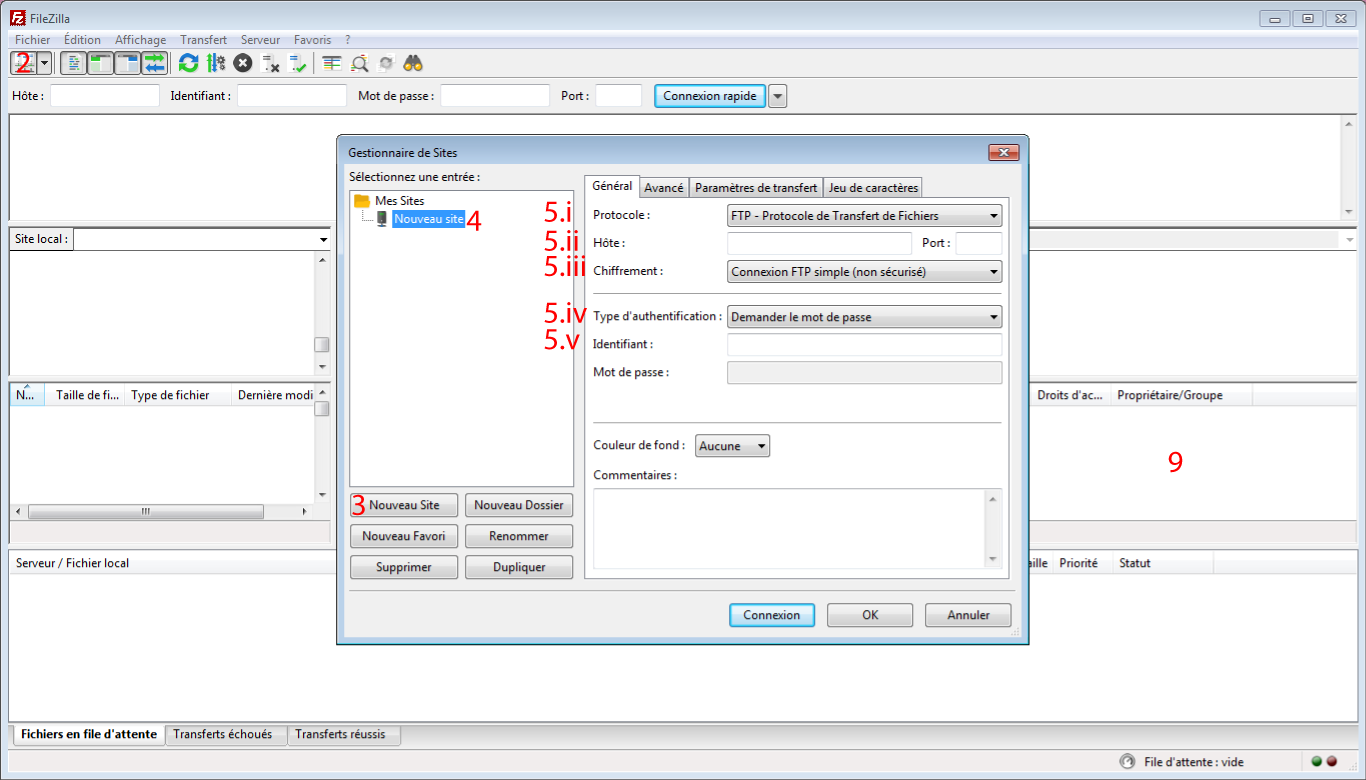This screenshot has height=780, width=1366.
Task: Cancel current operation with the X icon
Action: (x=243, y=63)
